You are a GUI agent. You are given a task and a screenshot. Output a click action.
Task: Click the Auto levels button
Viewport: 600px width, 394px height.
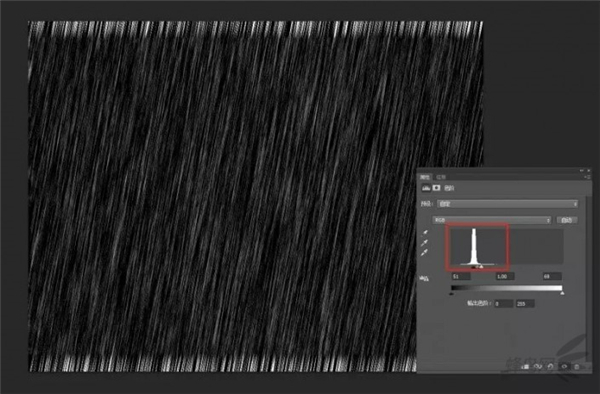coord(567,220)
